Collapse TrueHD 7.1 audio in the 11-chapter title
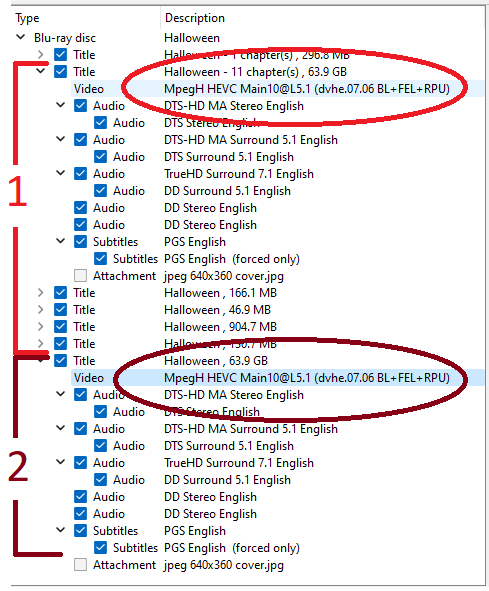This screenshot has width=489, height=591. tap(60, 173)
